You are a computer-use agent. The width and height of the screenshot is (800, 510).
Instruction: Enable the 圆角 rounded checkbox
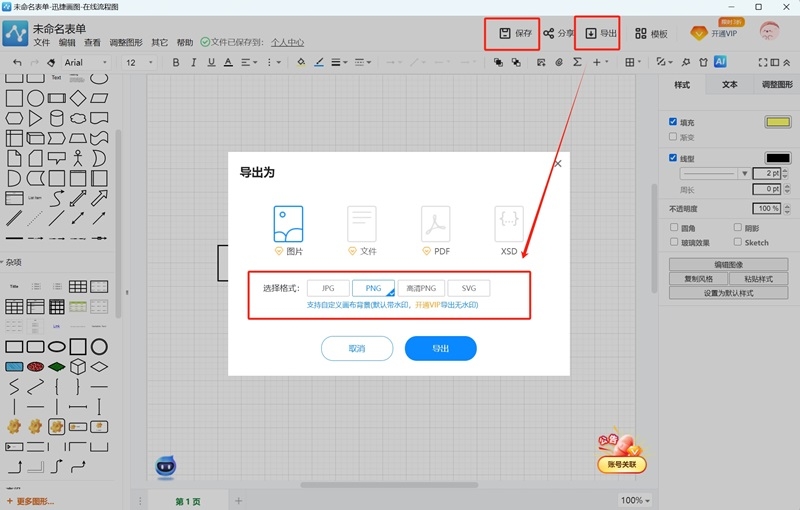674,227
